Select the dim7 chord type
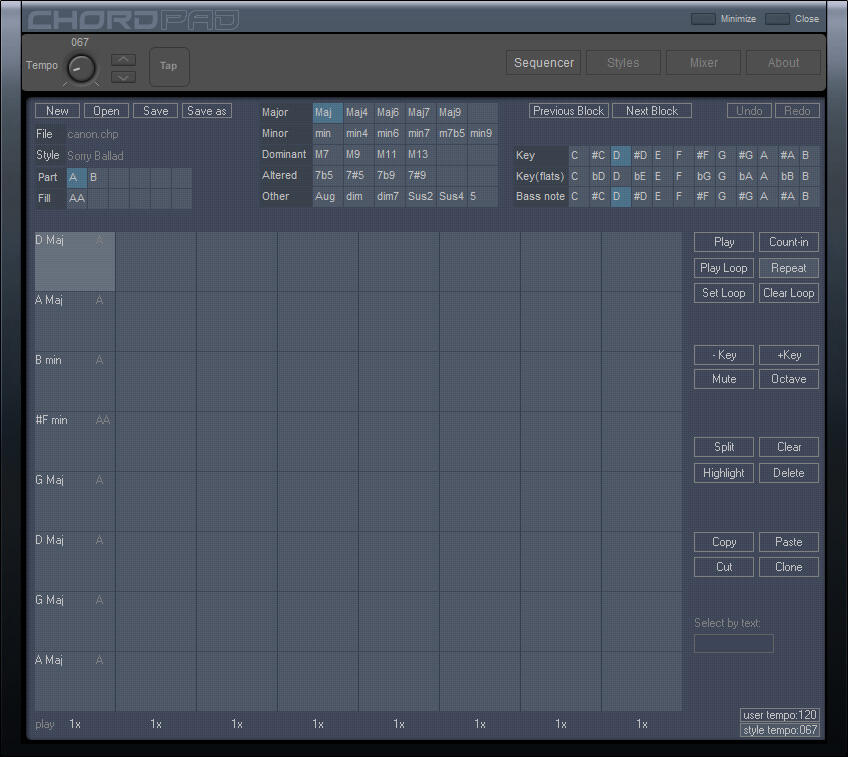Viewport: 848px width, 757px height. (388, 197)
